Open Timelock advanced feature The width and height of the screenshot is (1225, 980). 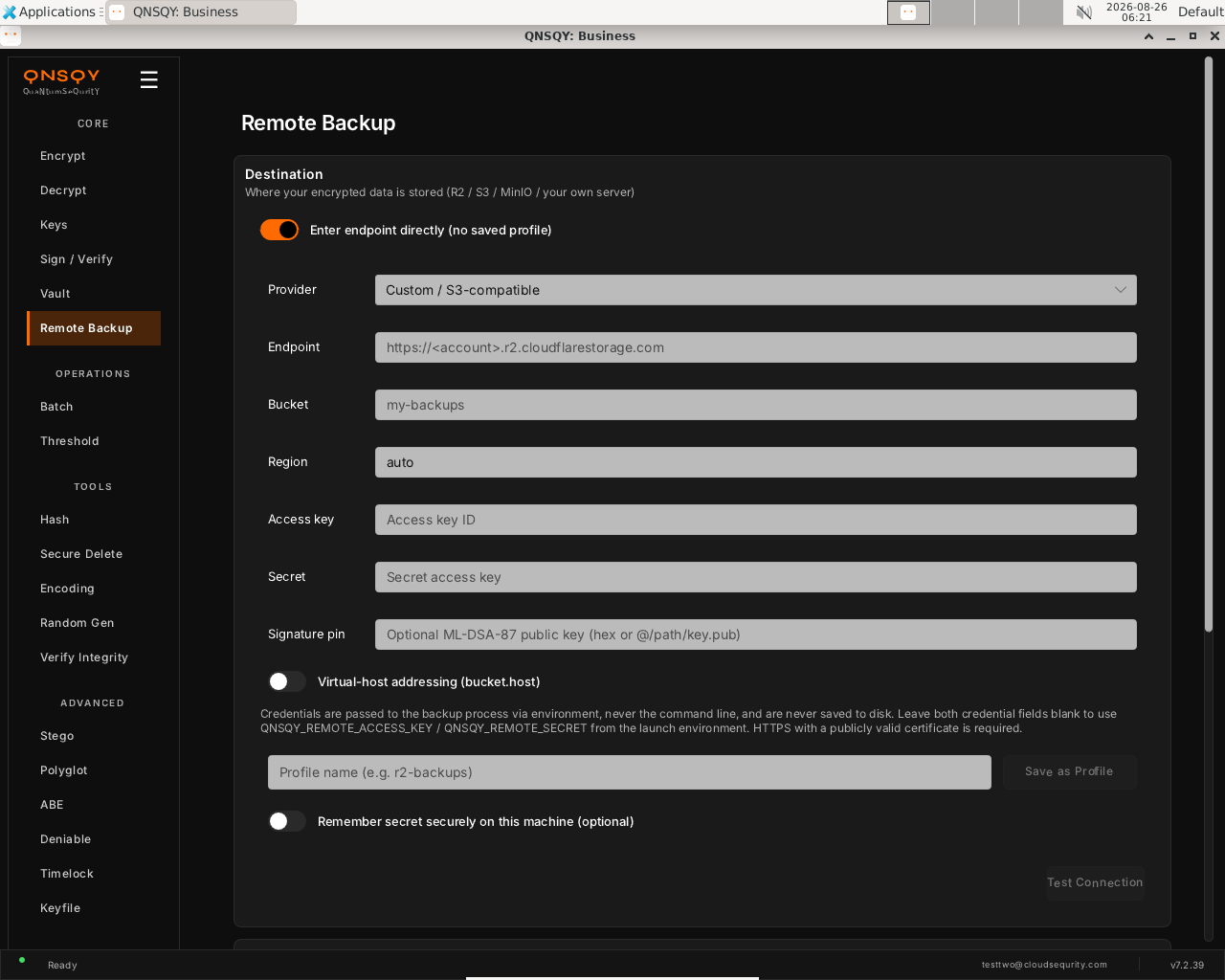pyautogui.click(x=94, y=874)
